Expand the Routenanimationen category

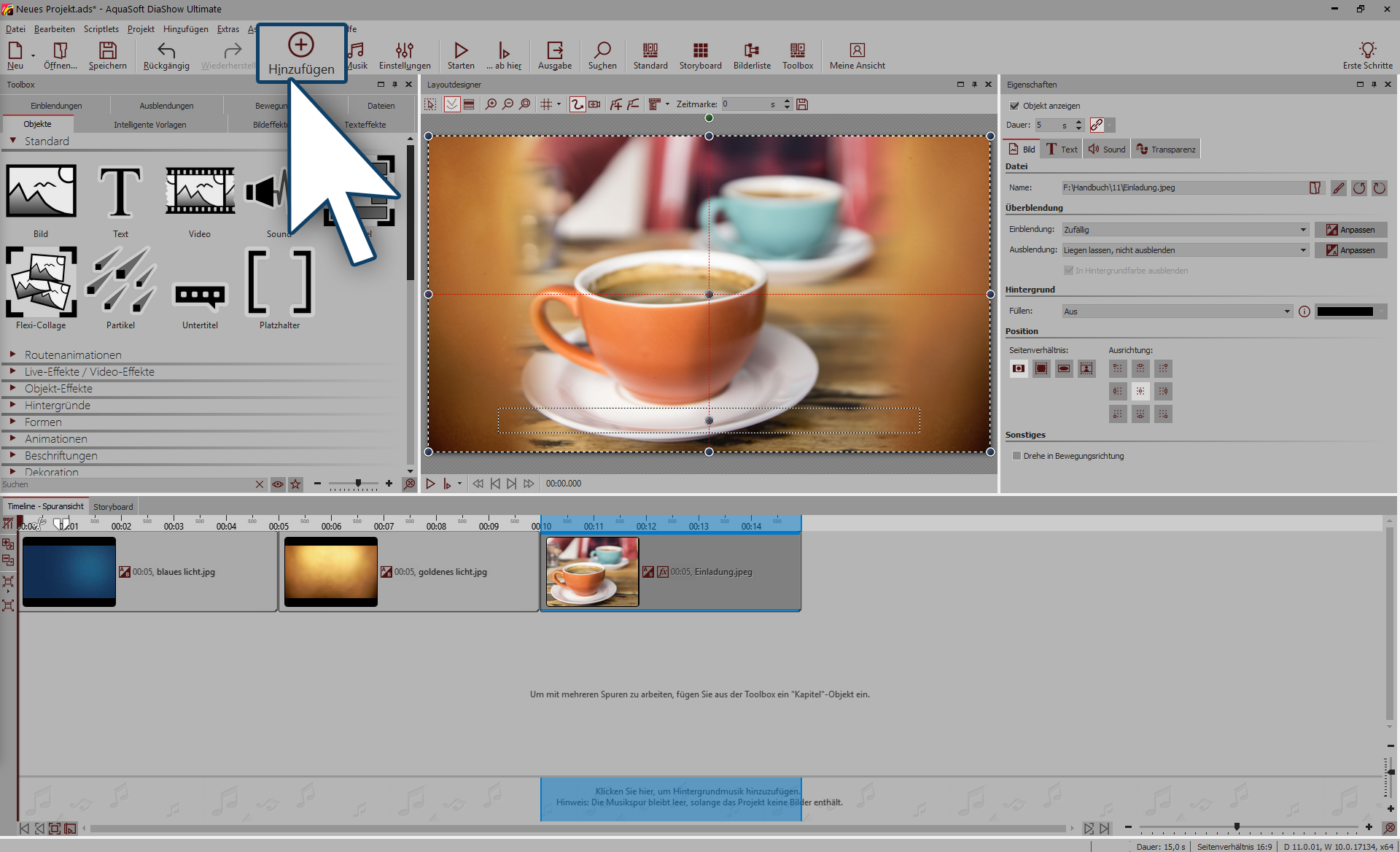point(73,355)
